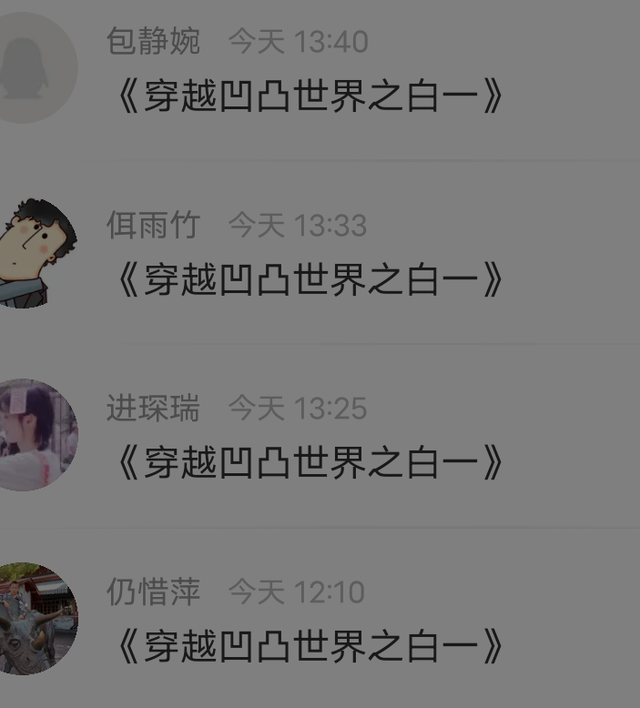Tap the 今天 13:40 timestamp

(298, 42)
